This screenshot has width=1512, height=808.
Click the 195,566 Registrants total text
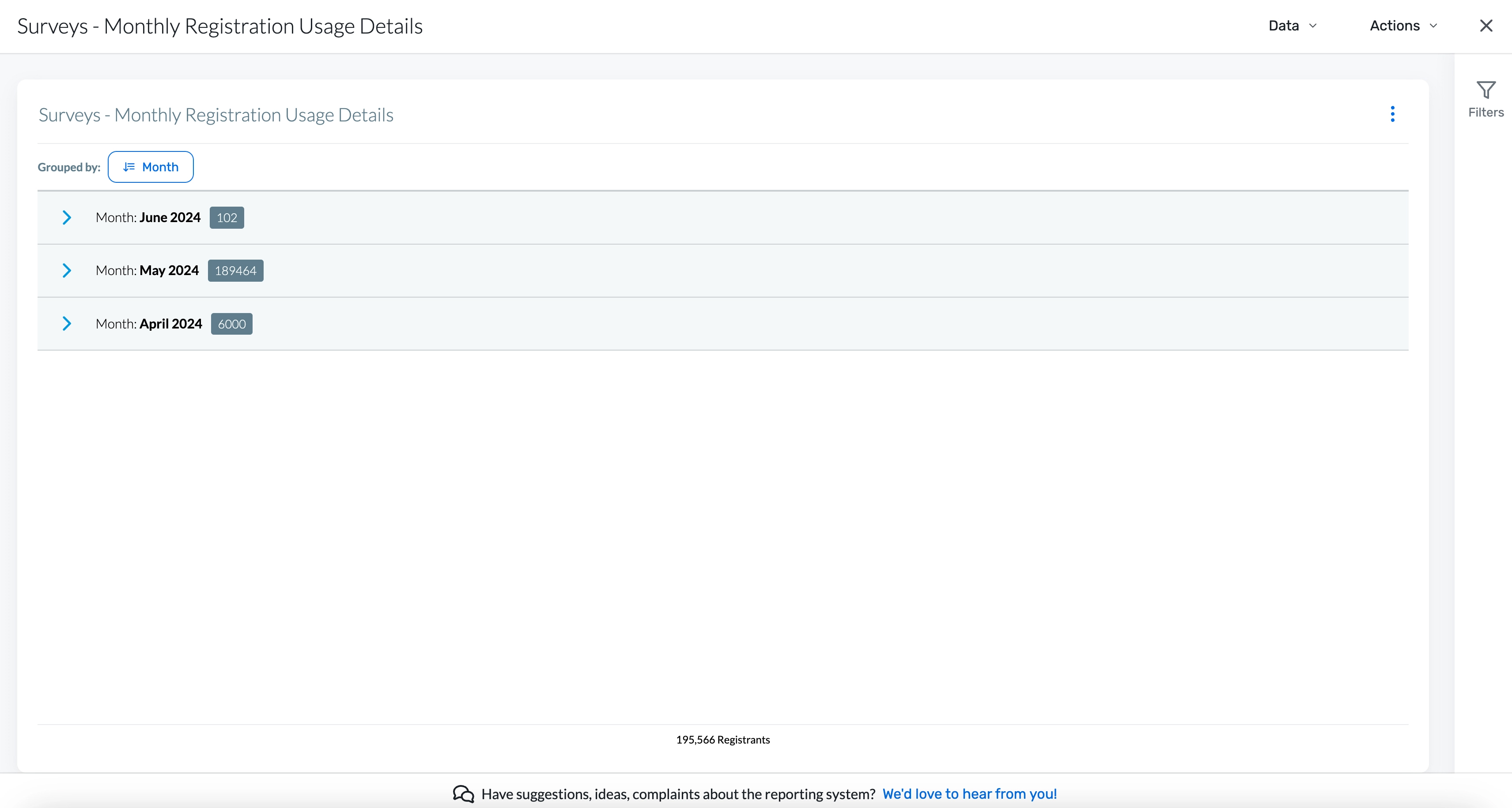click(x=722, y=740)
